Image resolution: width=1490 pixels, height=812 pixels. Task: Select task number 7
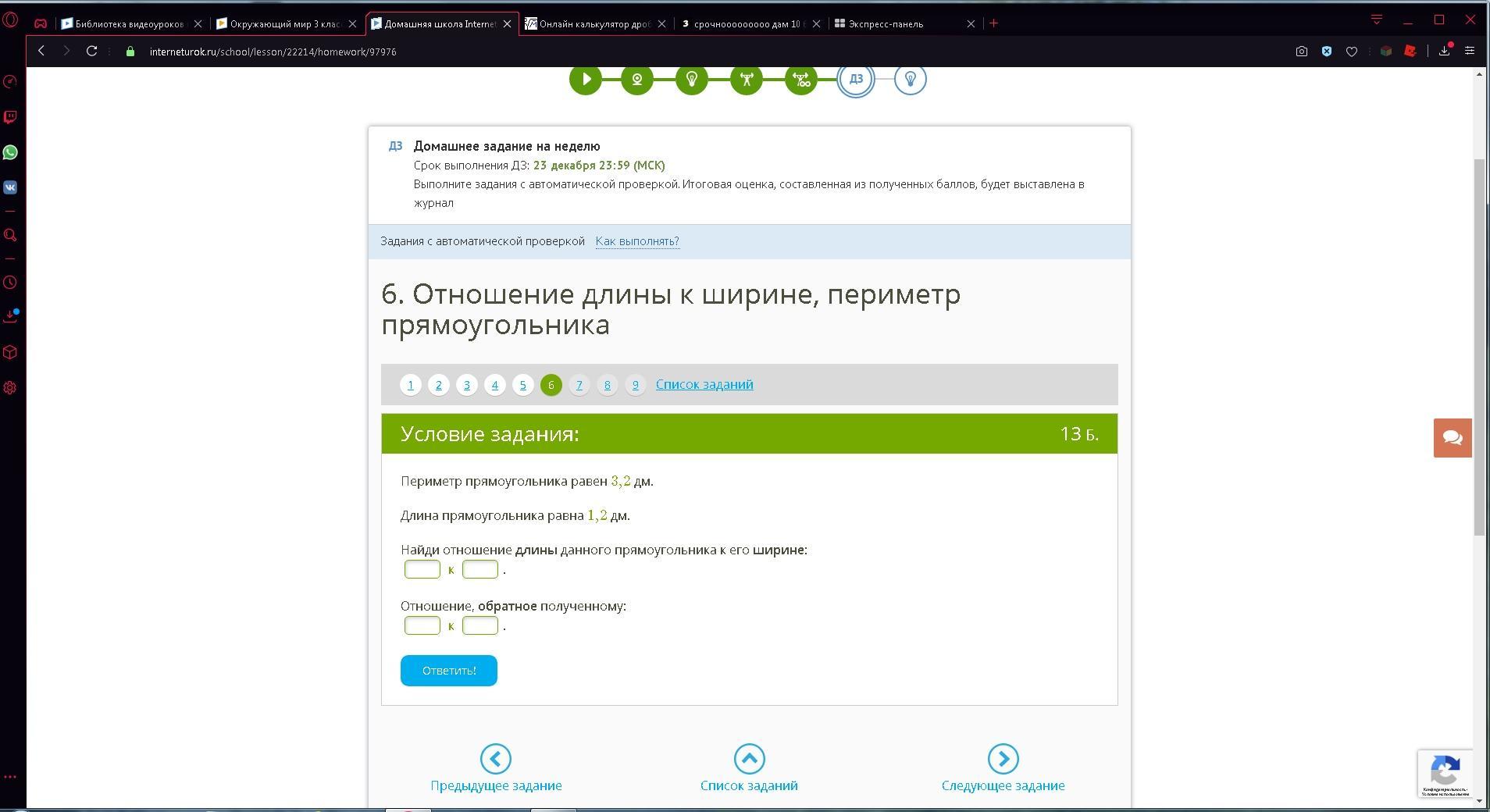pos(579,385)
